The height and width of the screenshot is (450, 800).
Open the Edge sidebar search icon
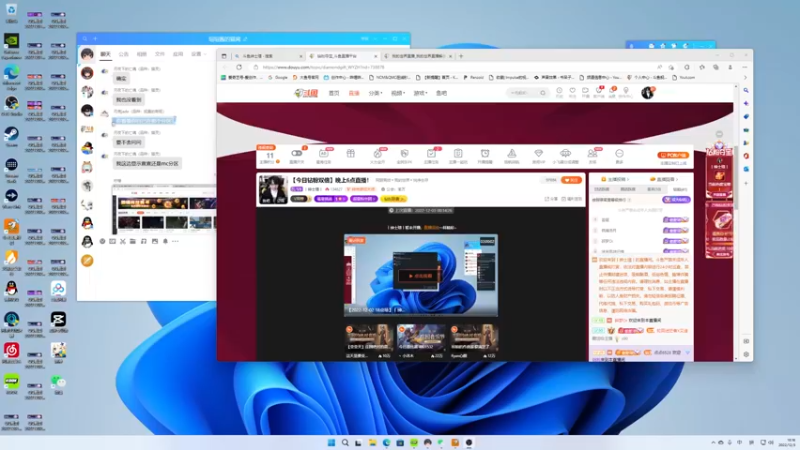[746, 90]
